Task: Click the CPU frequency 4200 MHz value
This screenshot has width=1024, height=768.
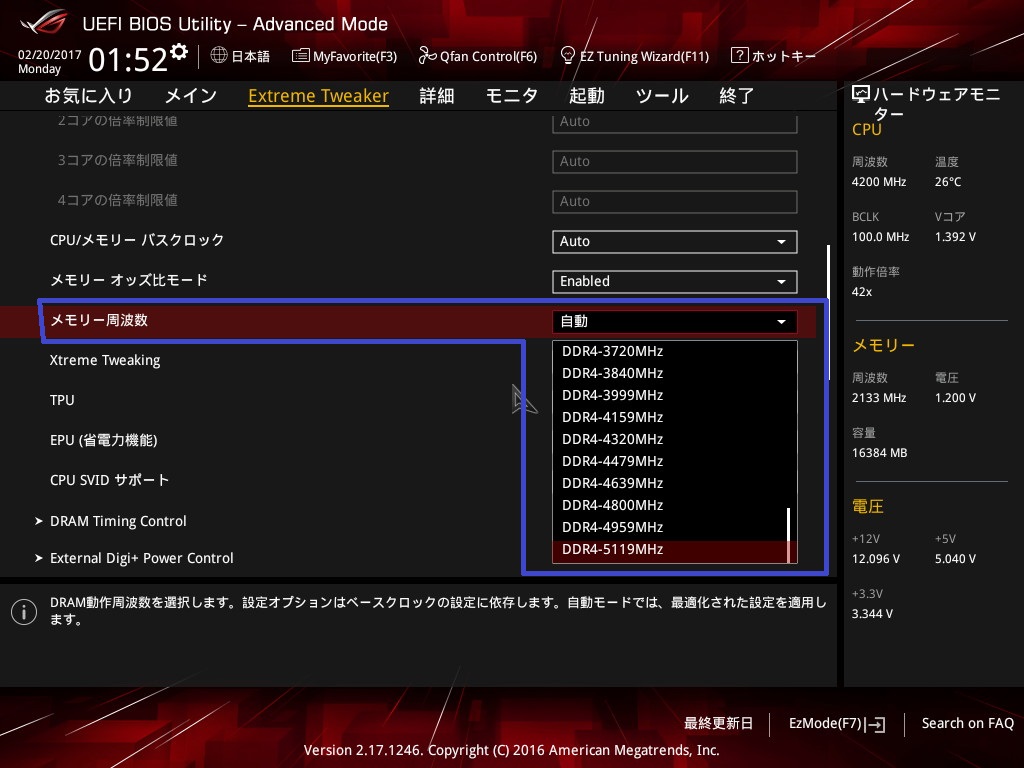Action: 879,182
